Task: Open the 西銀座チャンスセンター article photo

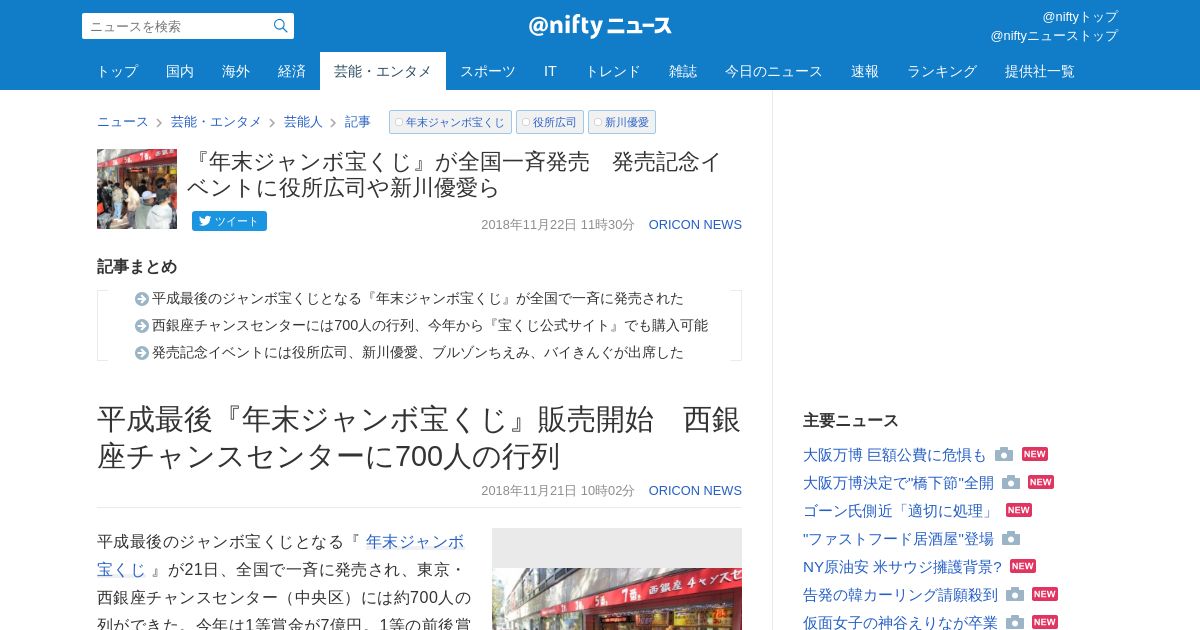Action: (x=617, y=598)
